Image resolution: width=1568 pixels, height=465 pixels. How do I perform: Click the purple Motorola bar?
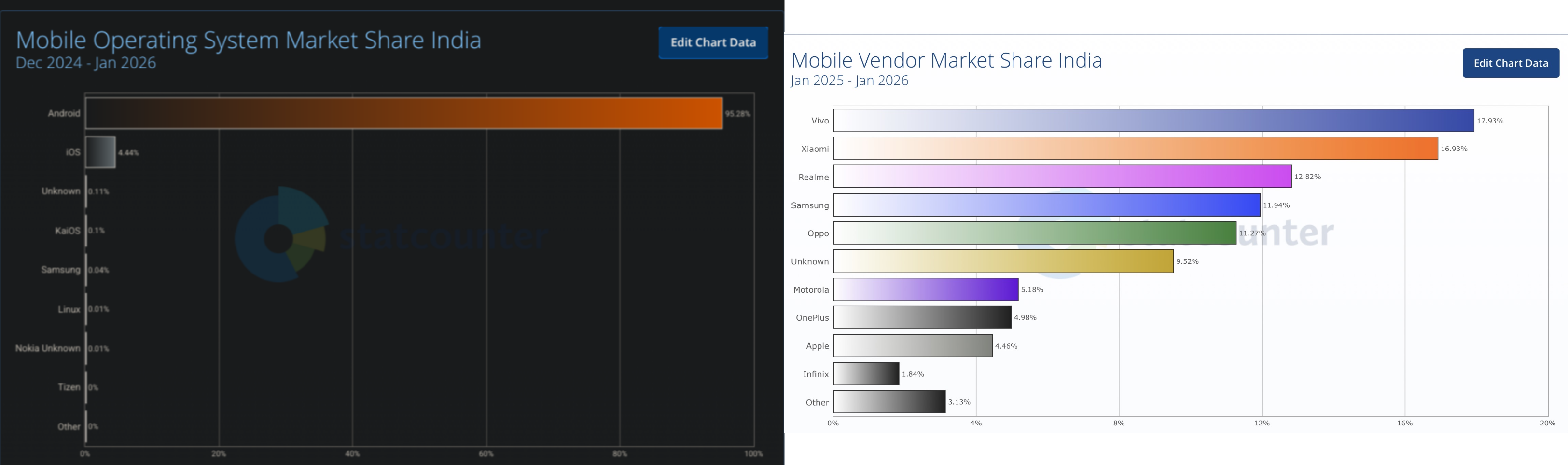(x=926, y=290)
